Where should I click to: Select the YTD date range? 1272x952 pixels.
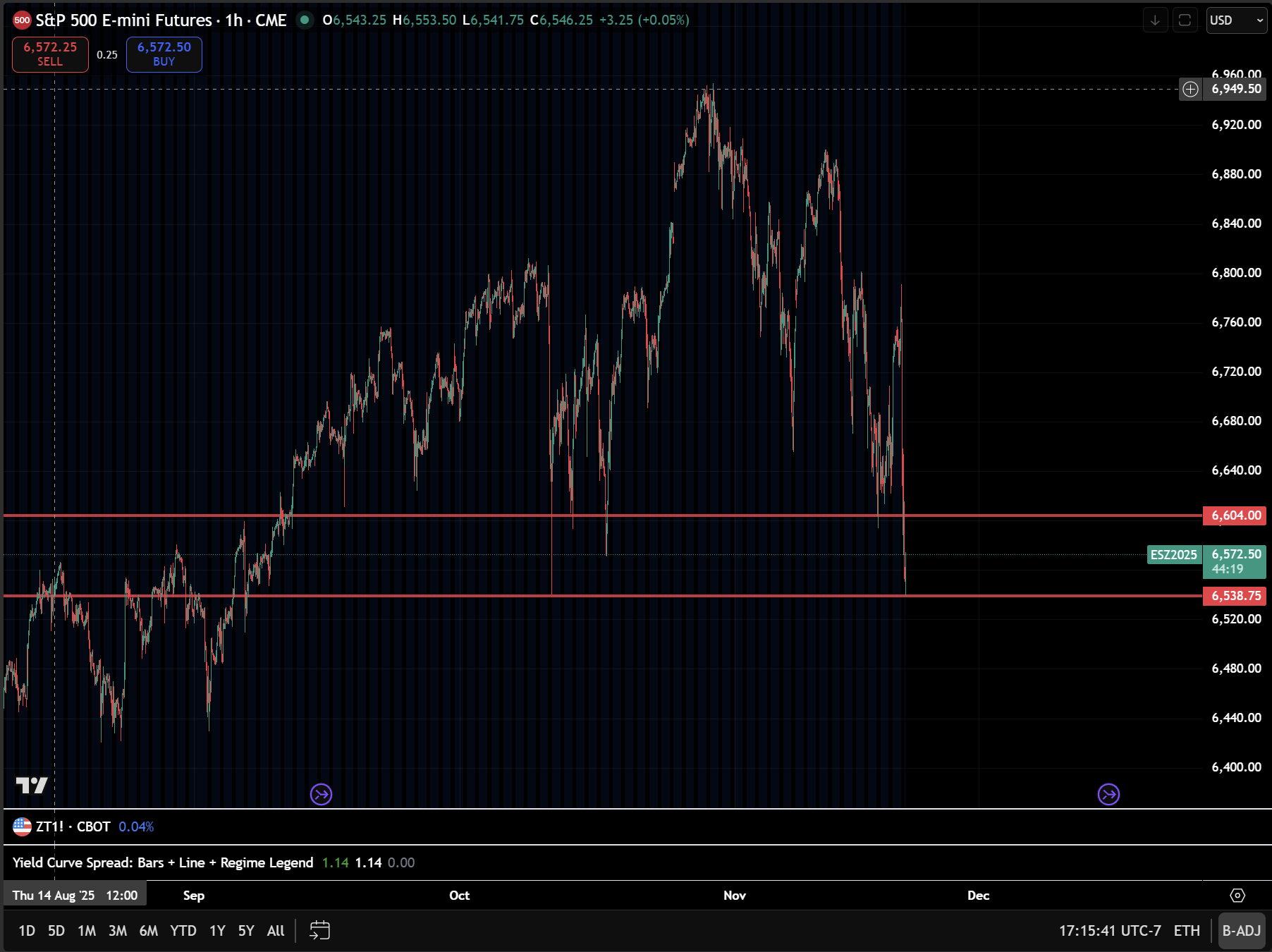point(184,930)
